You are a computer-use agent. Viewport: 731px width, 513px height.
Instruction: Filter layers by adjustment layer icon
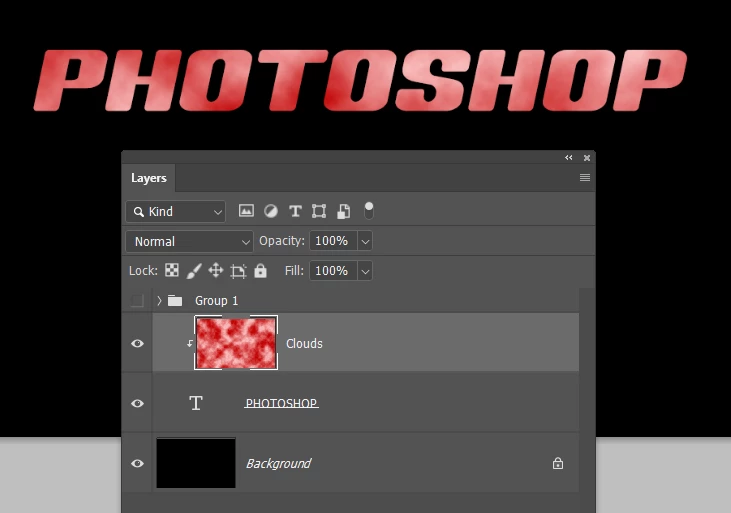(271, 211)
